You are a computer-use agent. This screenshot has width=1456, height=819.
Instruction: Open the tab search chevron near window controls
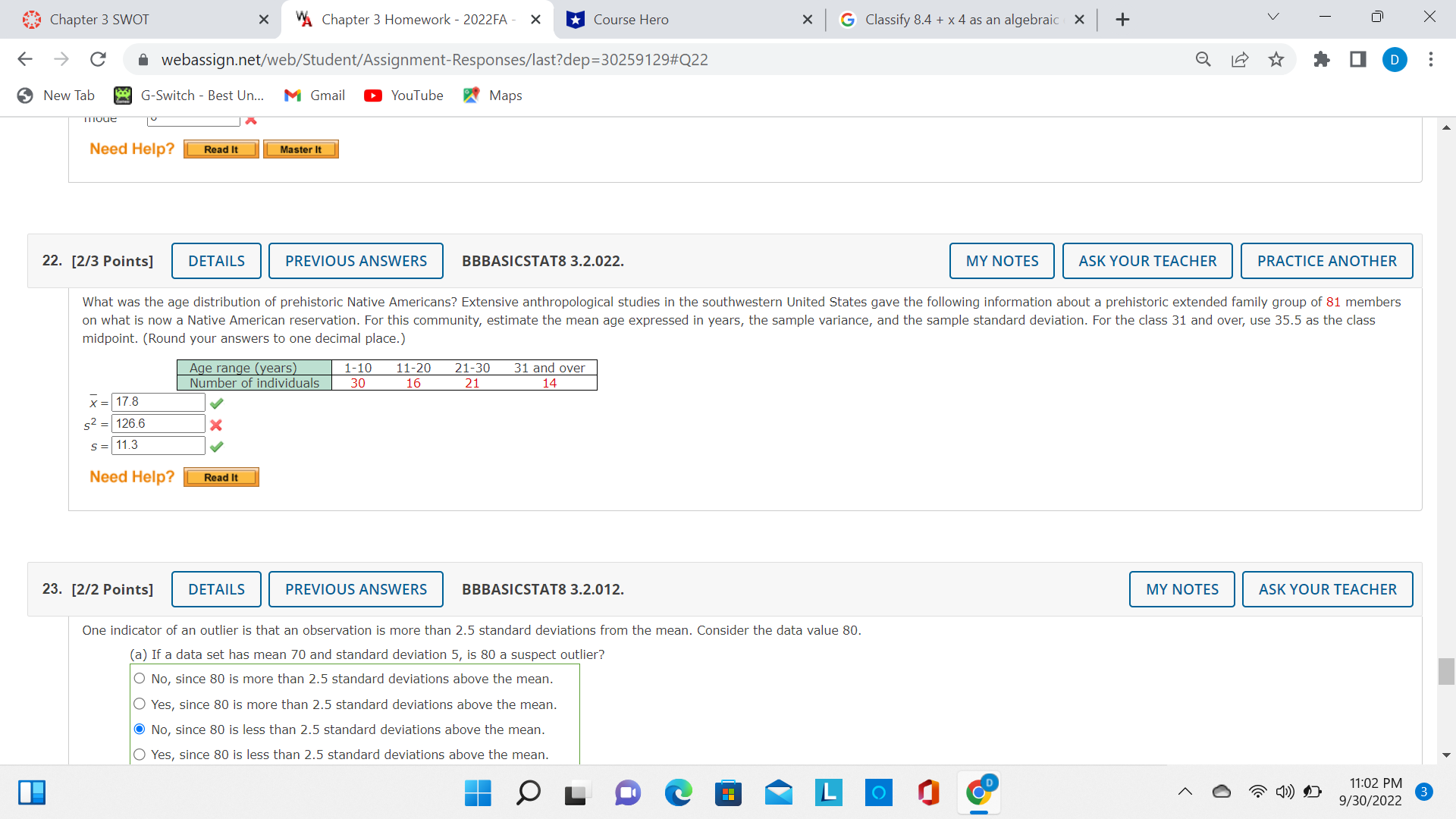click(1272, 17)
